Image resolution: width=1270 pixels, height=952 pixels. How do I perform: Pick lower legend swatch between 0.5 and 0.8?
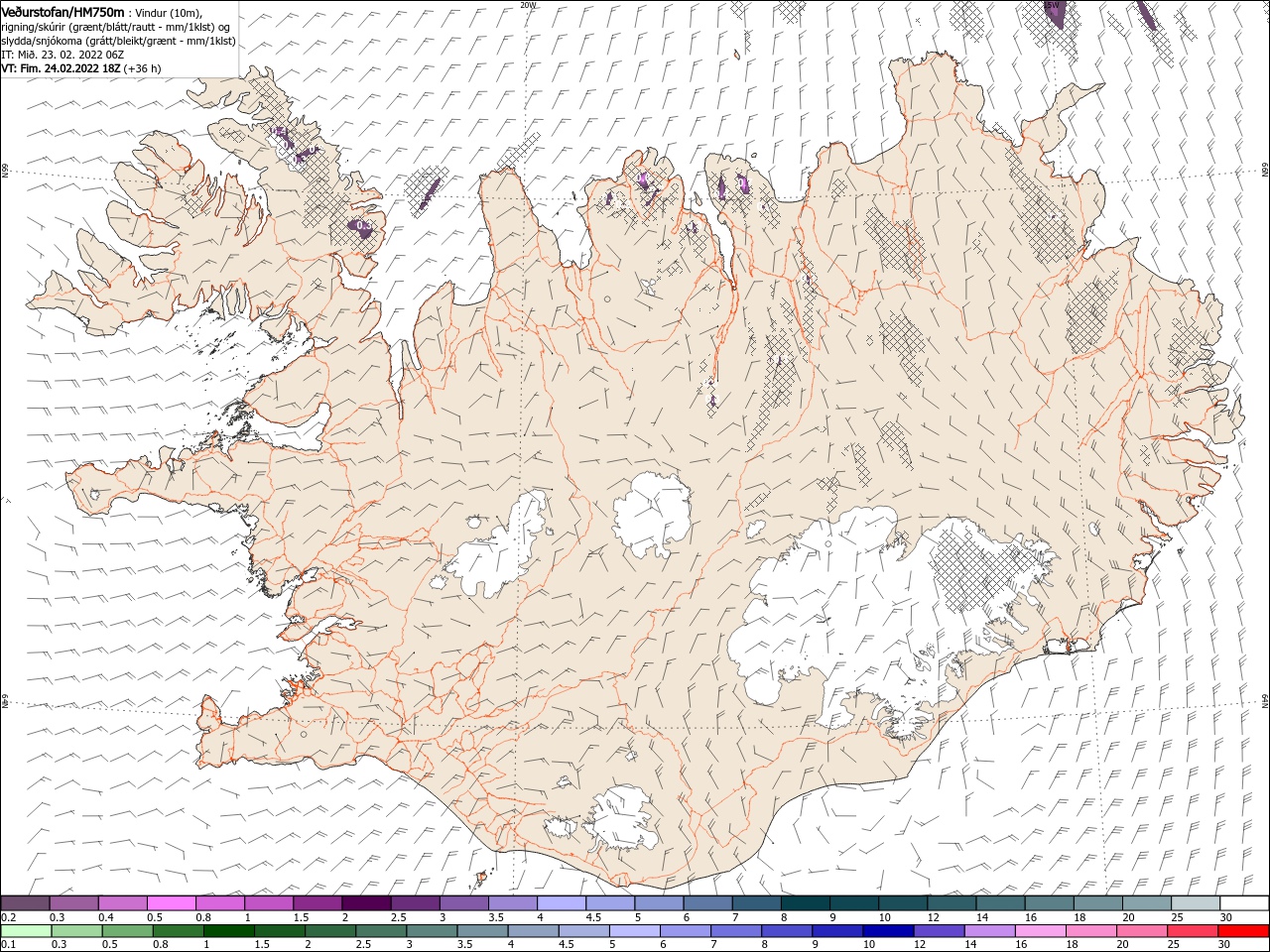(x=127, y=931)
